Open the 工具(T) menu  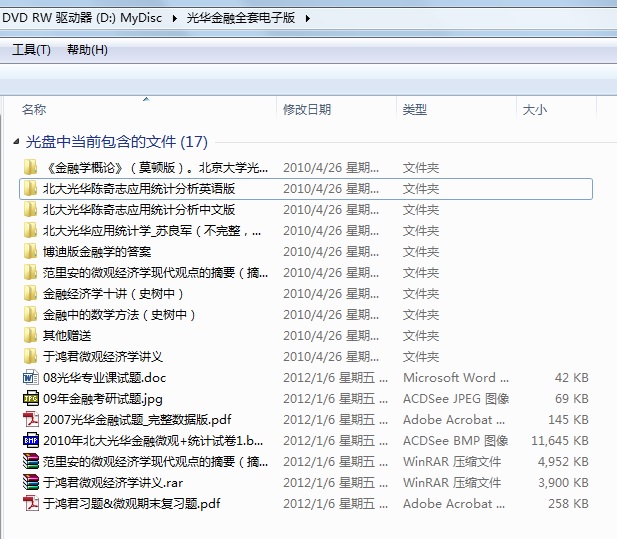click(31, 50)
